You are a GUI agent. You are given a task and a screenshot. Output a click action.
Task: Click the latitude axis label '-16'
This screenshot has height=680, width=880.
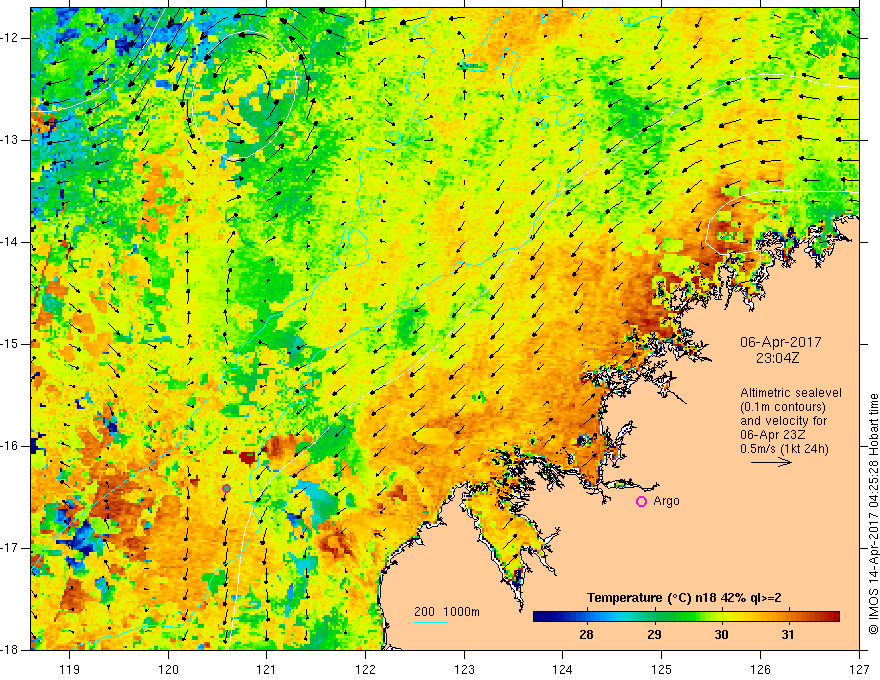(x=11, y=446)
